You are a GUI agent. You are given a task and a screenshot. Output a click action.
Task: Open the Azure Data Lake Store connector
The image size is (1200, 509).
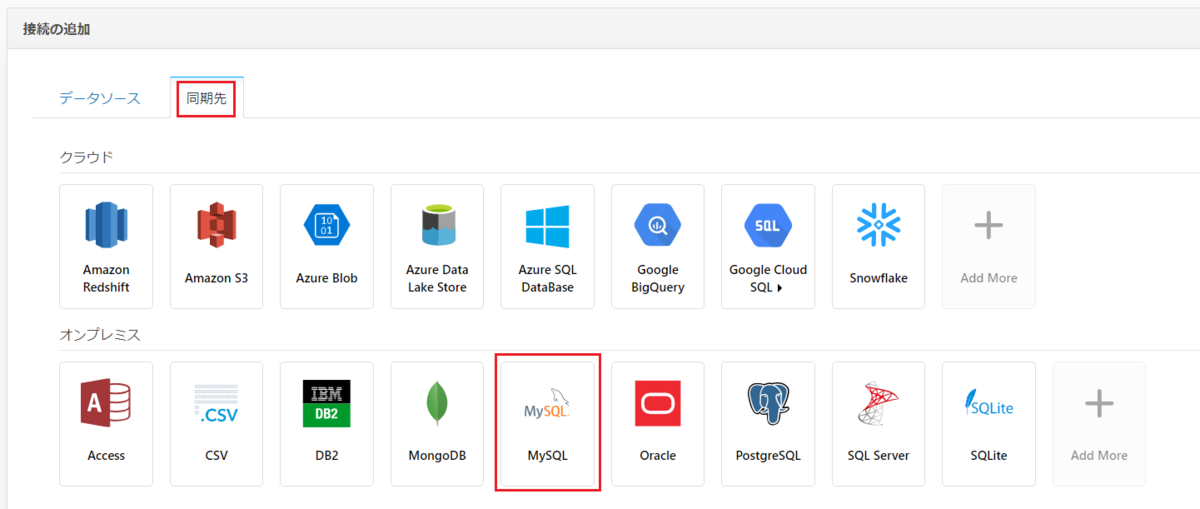click(x=437, y=246)
